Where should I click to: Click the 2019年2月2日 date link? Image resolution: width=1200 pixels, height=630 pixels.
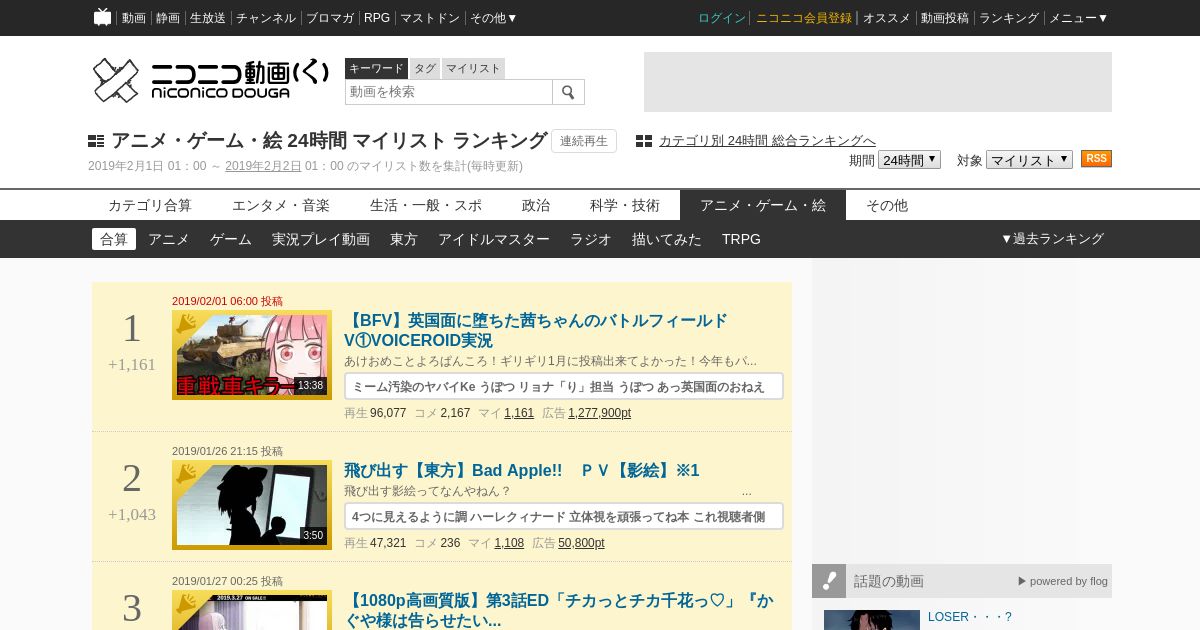tap(263, 166)
